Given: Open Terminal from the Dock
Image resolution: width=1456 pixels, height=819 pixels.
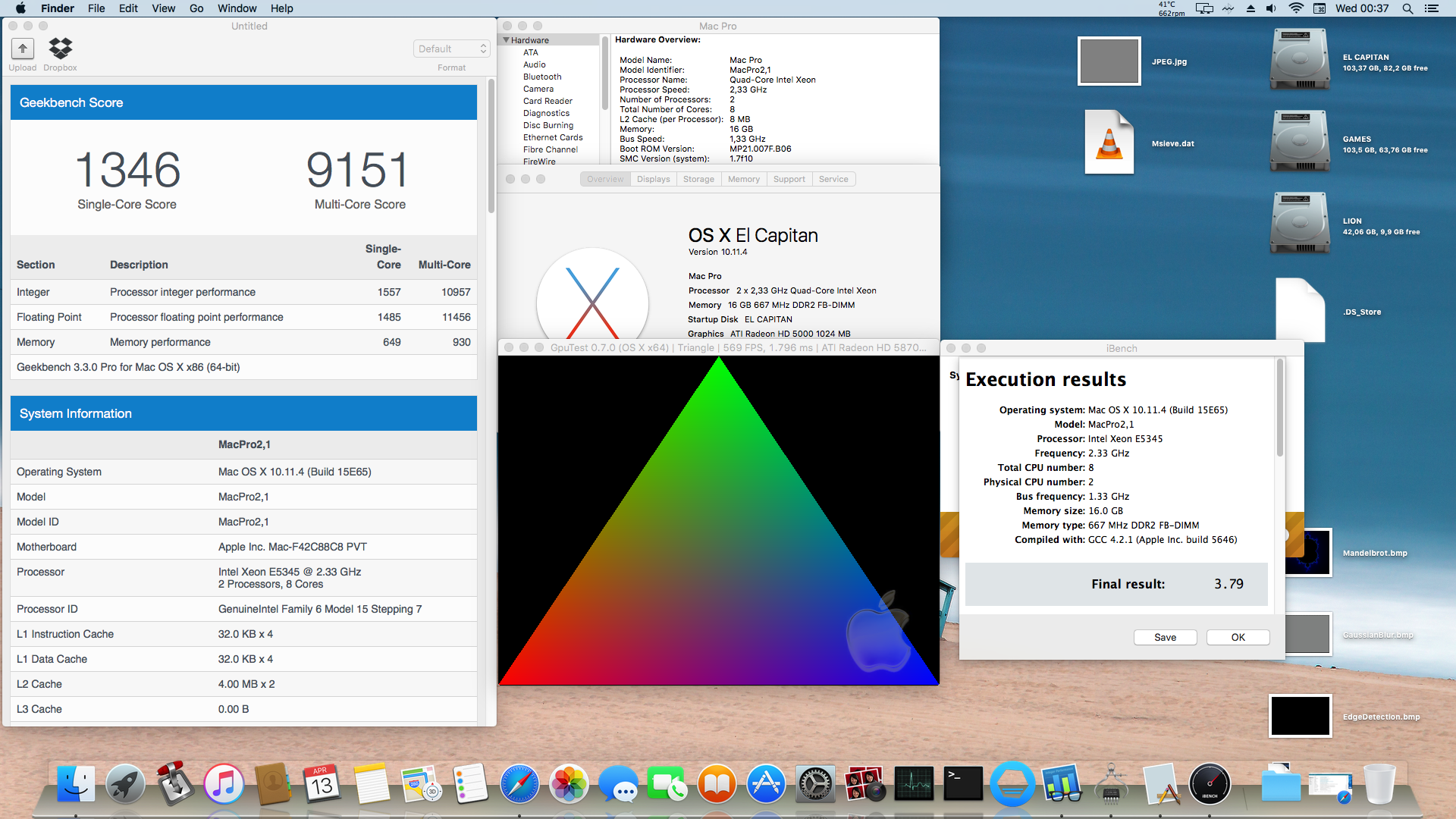Looking at the screenshot, I should coord(963,783).
